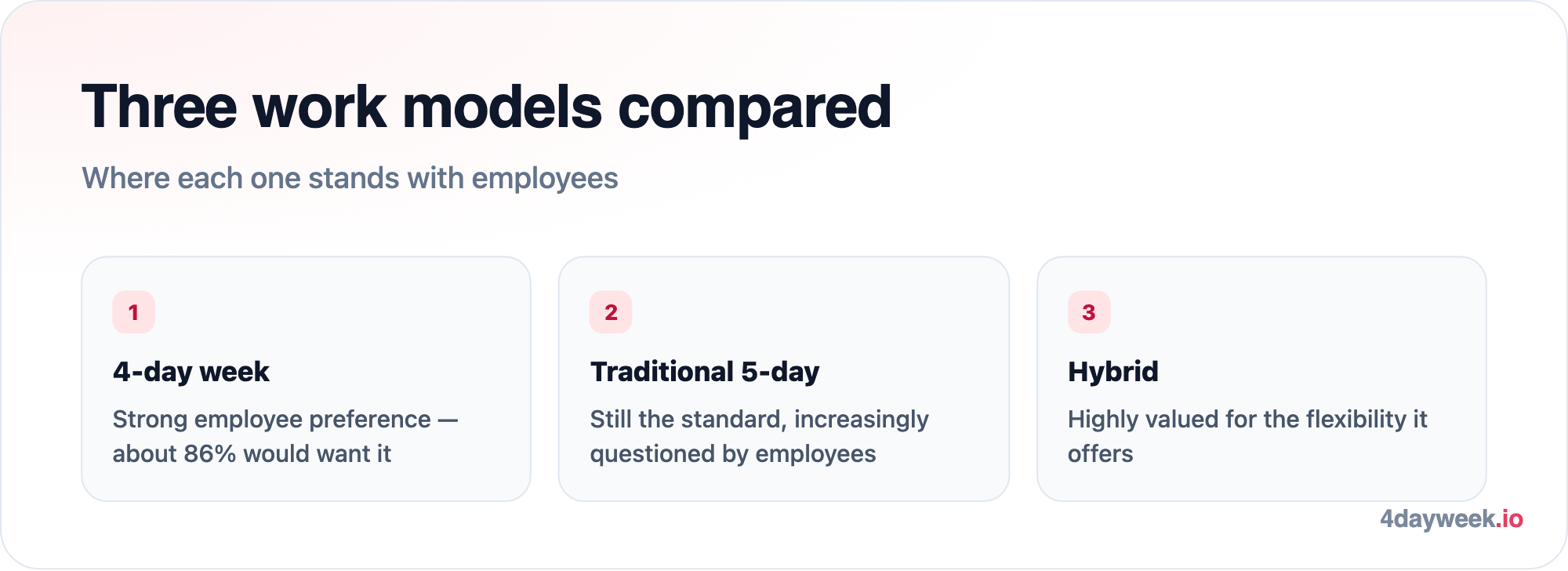Select the Traditional 5-day card heading
Image resolution: width=1568 pixels, height=571 pixels.
(705, 372)
